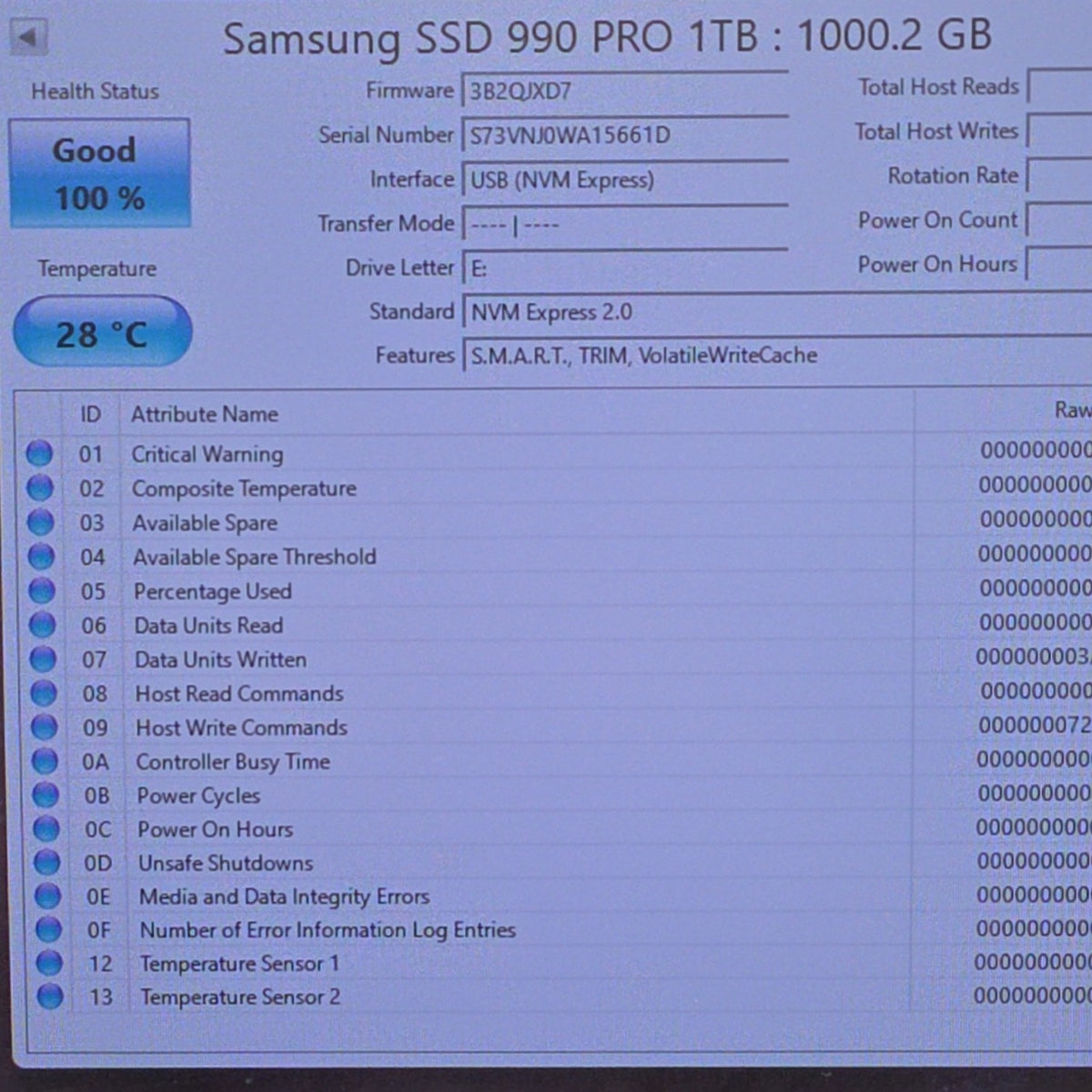The height and width of the screenshot is (1092, 1092).
Task: Select the Host Write Commands row
Action: click(559, 727)
